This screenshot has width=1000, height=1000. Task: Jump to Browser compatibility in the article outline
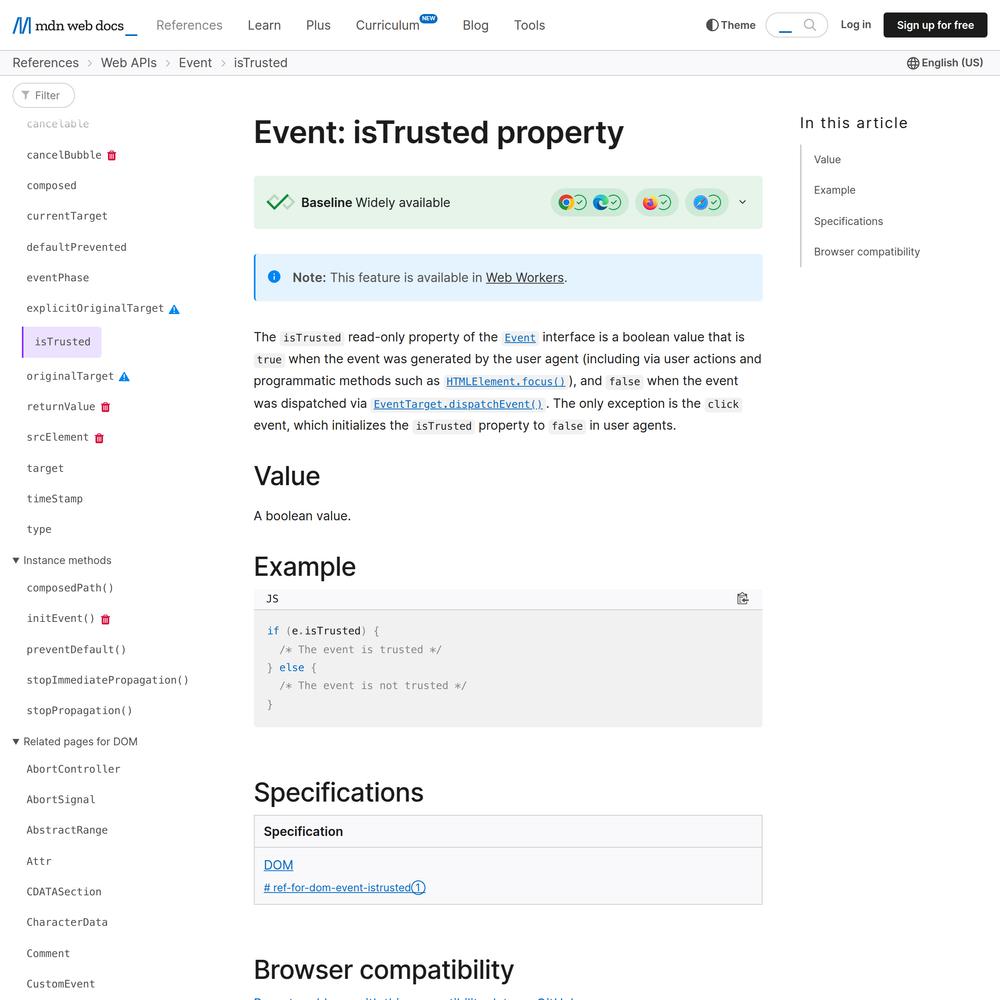867,252
